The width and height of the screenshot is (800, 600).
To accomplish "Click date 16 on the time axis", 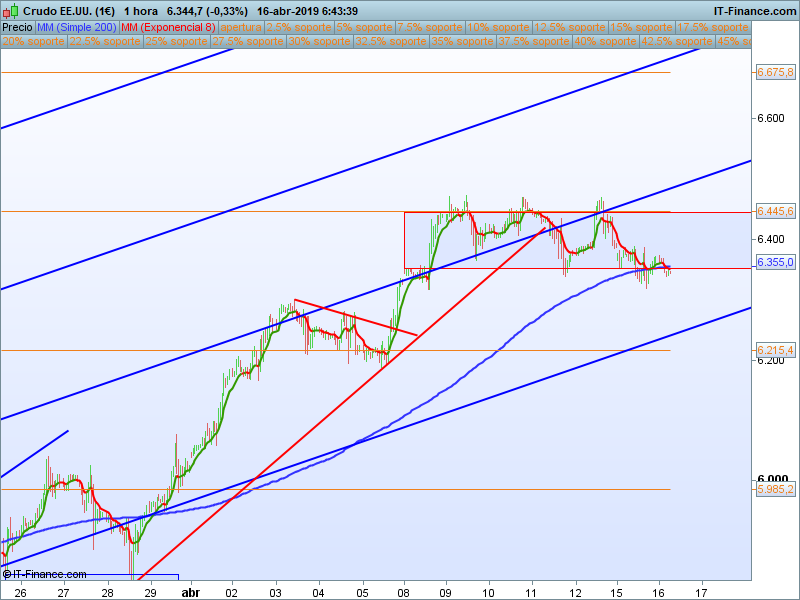I will pos(659,592).
